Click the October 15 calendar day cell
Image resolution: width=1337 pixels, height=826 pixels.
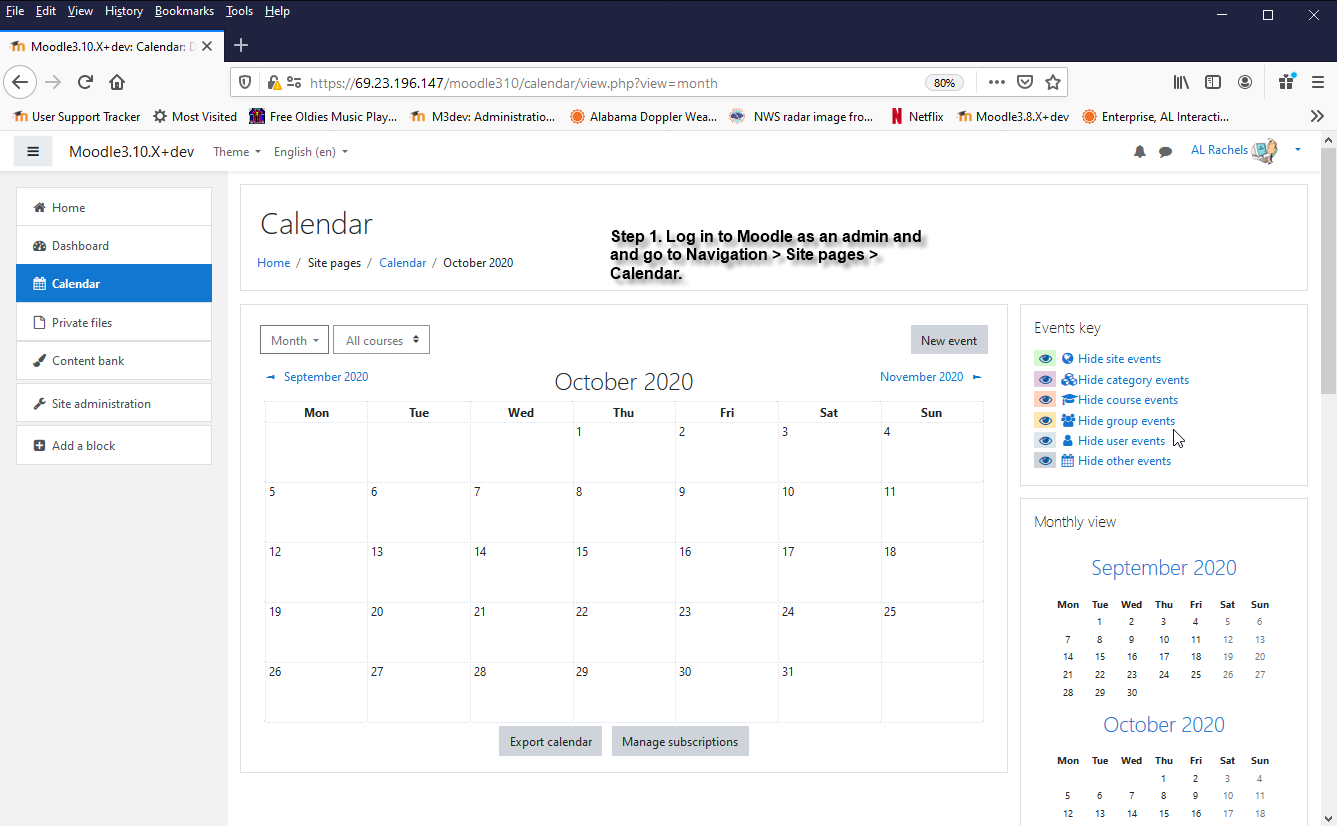click(624, 572)
